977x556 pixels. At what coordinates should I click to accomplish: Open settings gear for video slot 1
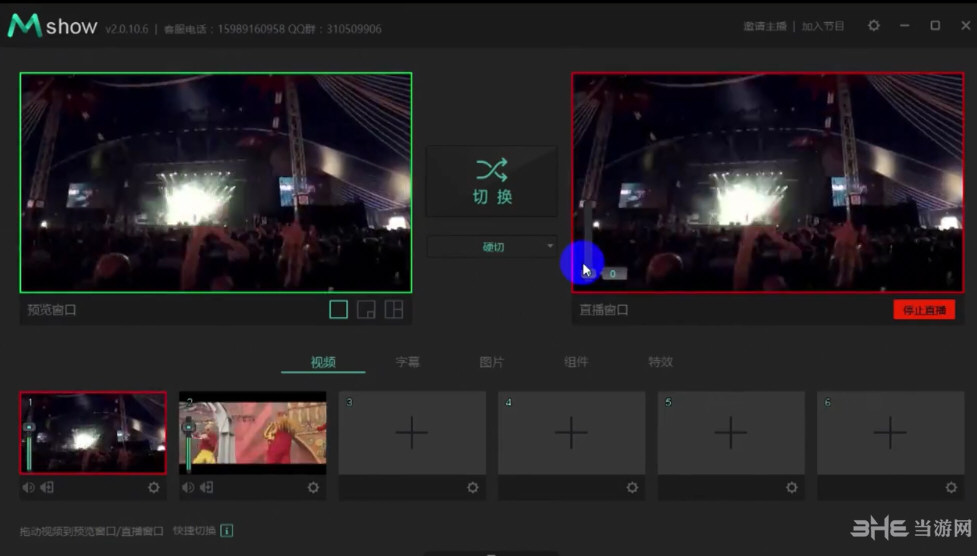154,488
